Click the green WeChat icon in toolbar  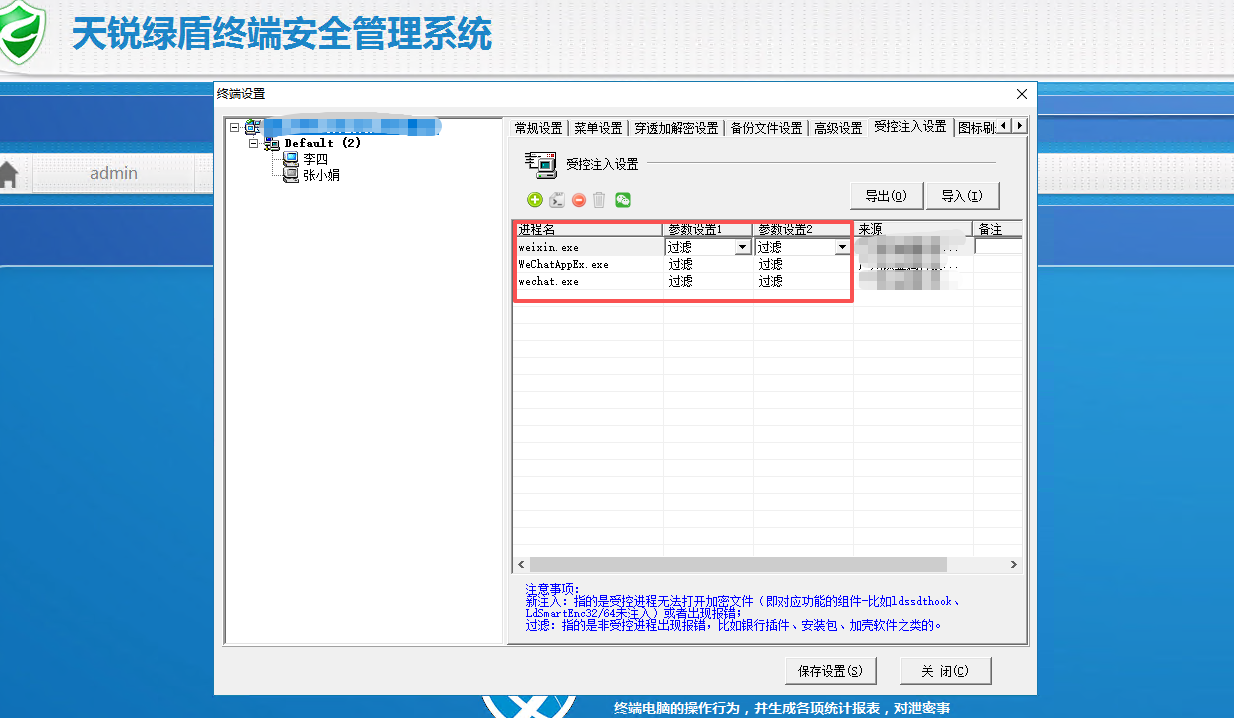[623, 200]
